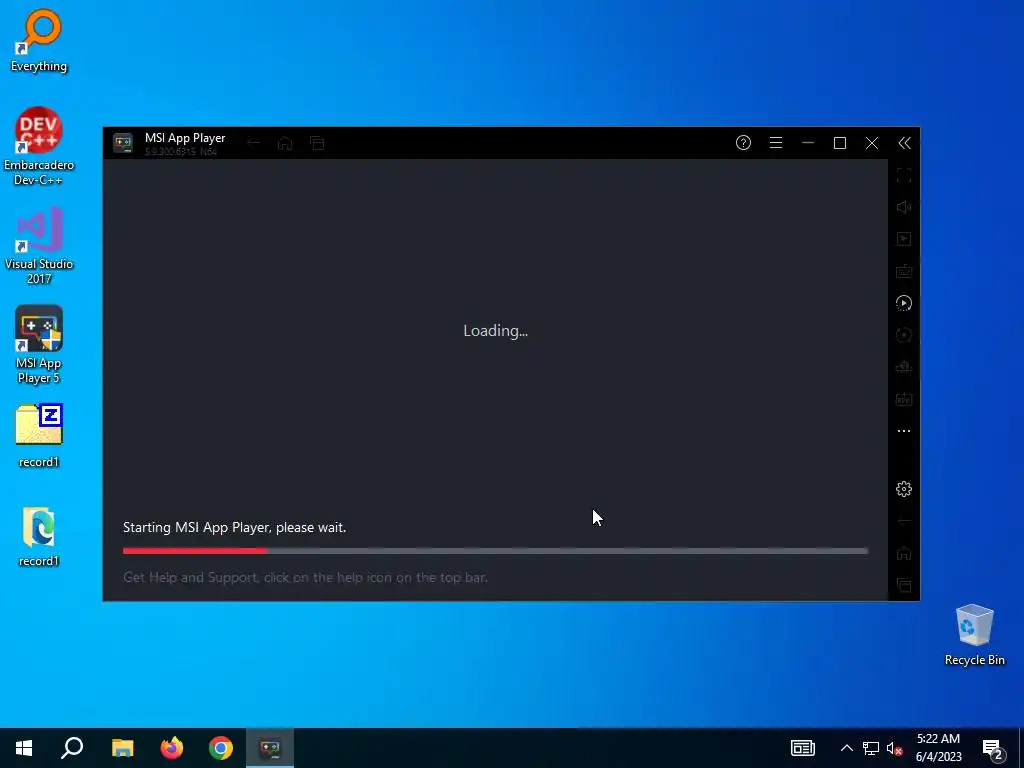The image size is (1024, 768).
Task: Close the MSI App Player window
Action: click(x=872, y=143)
